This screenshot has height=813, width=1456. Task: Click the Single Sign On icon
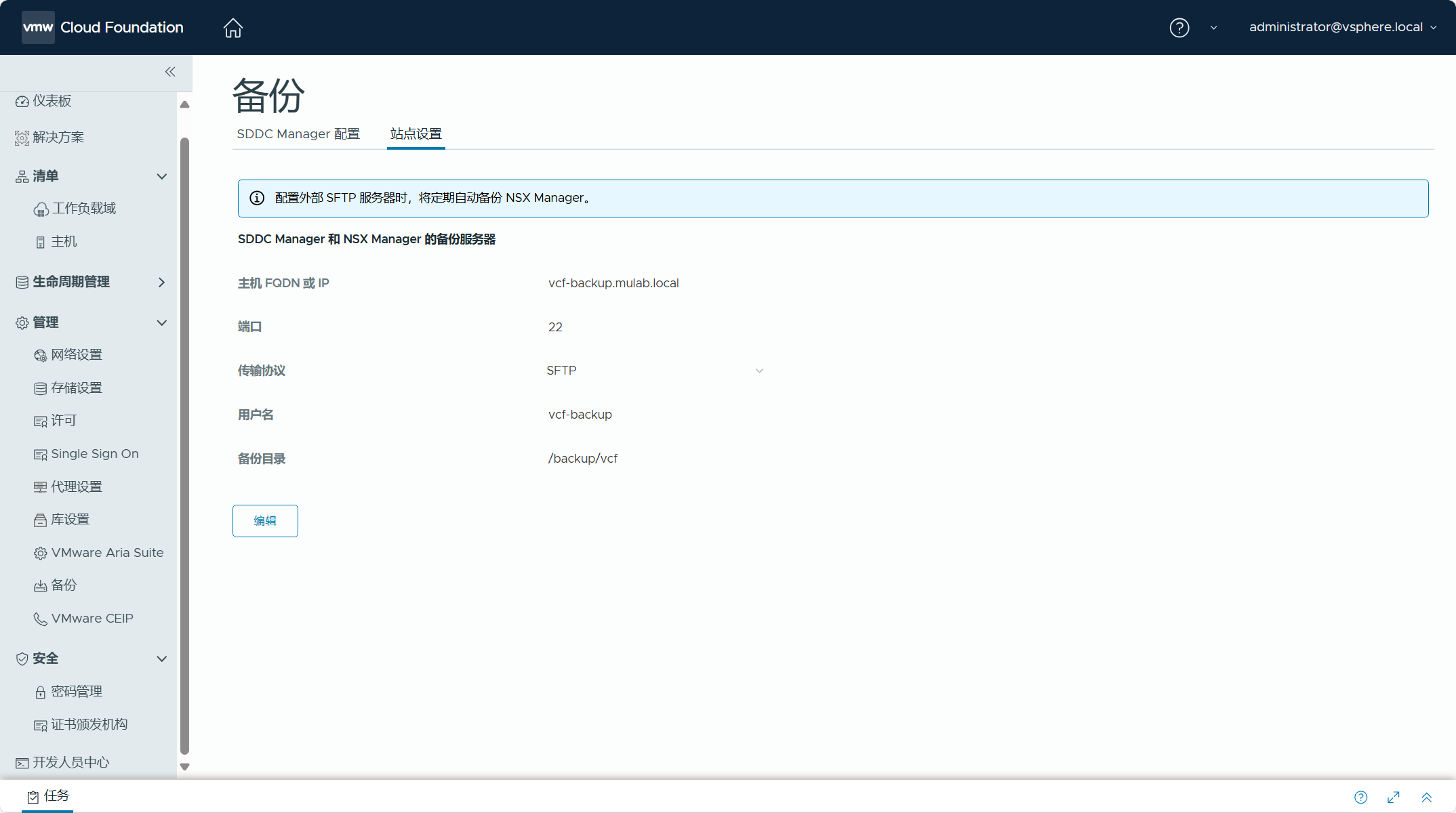pyautogui.click(x=41, y=455)
